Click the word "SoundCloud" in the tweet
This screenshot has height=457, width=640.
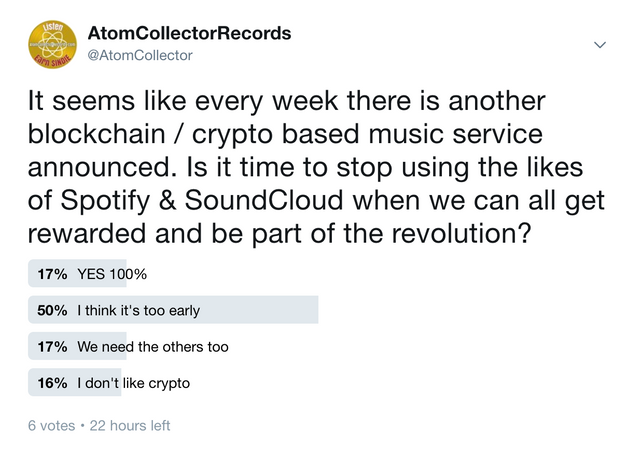[264, 200]
